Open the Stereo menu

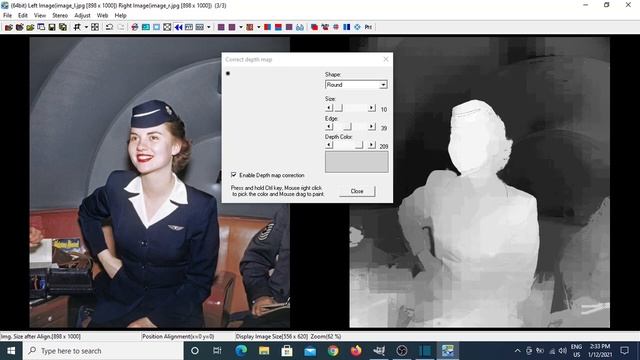tap(60, 16)
